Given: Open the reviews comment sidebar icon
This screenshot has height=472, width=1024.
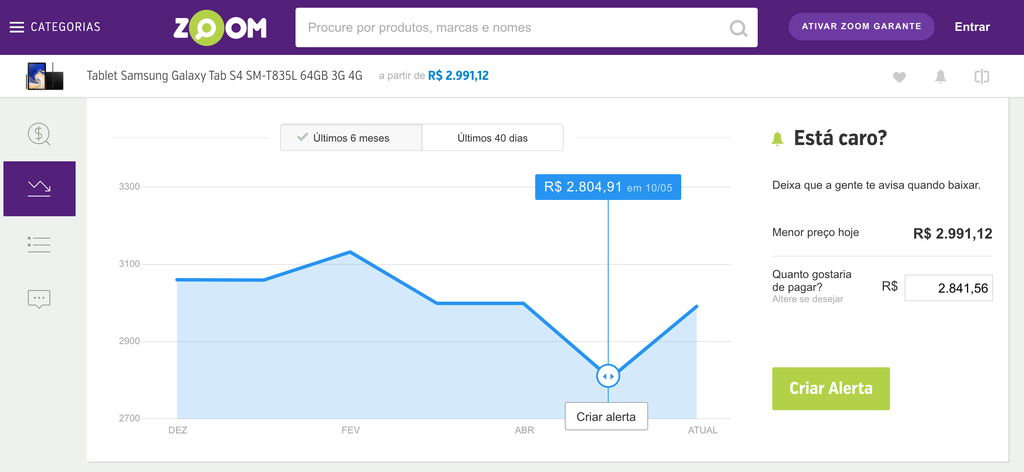Looking at the screenshot, I should point(39,299).
